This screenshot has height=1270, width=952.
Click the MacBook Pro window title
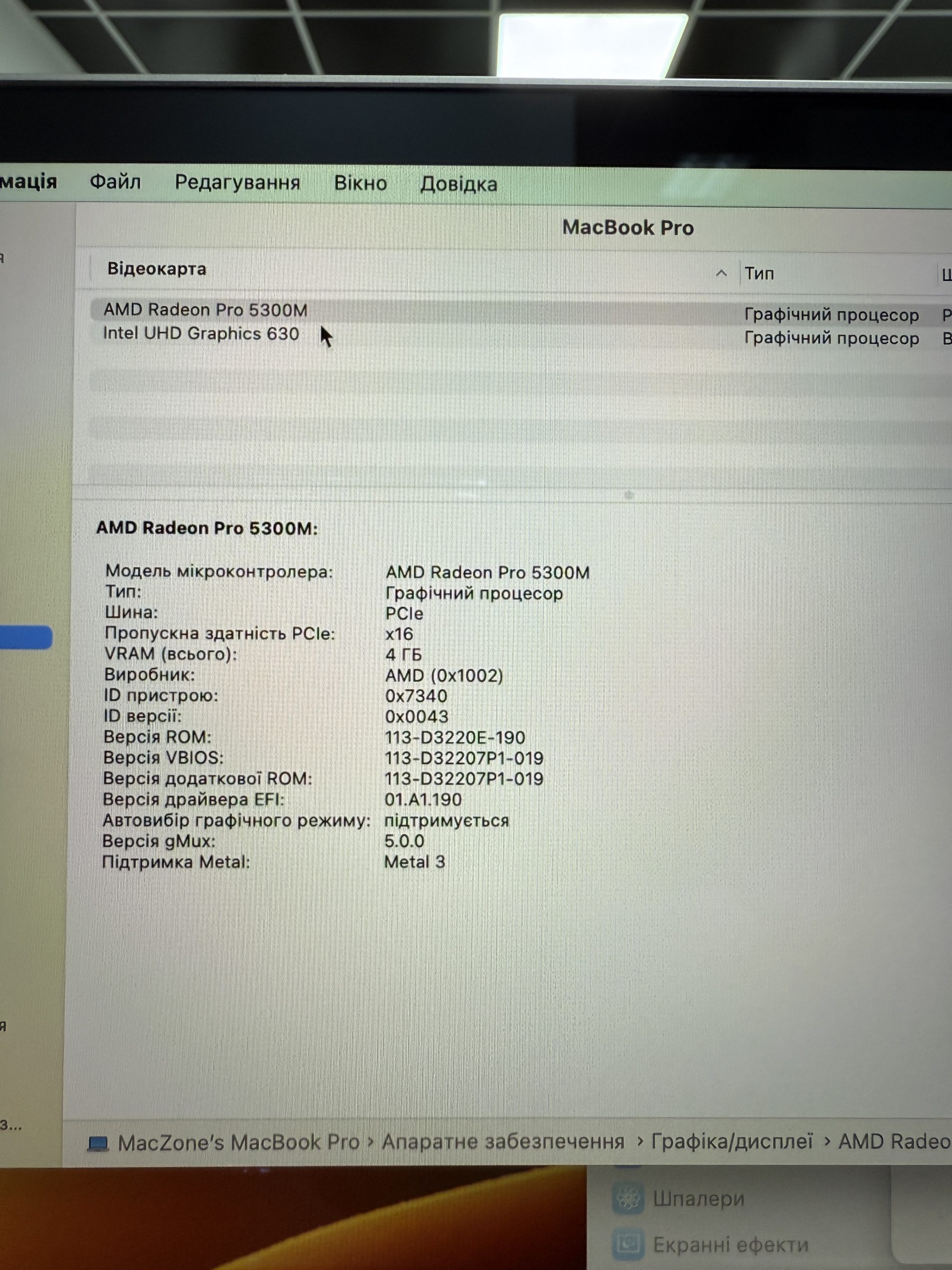coord(628,227)
